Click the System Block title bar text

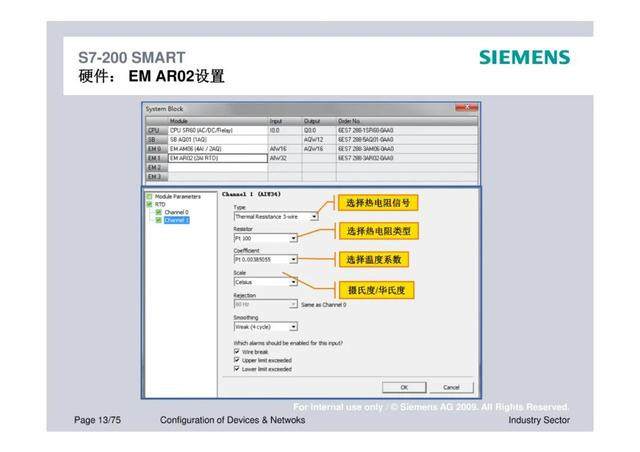(x=164, y=109)
